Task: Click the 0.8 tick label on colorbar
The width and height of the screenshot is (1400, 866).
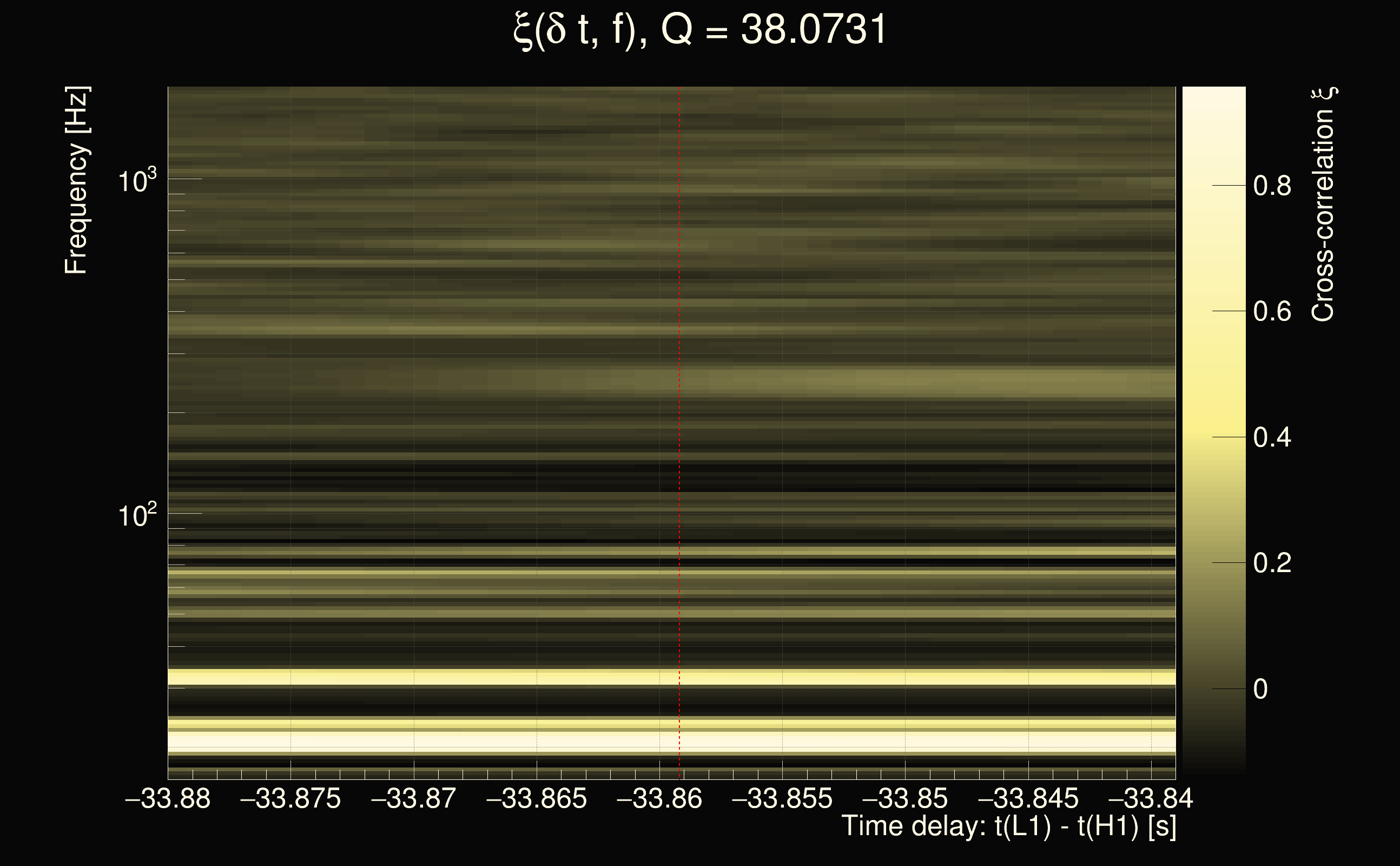Action: (1272, 186)
